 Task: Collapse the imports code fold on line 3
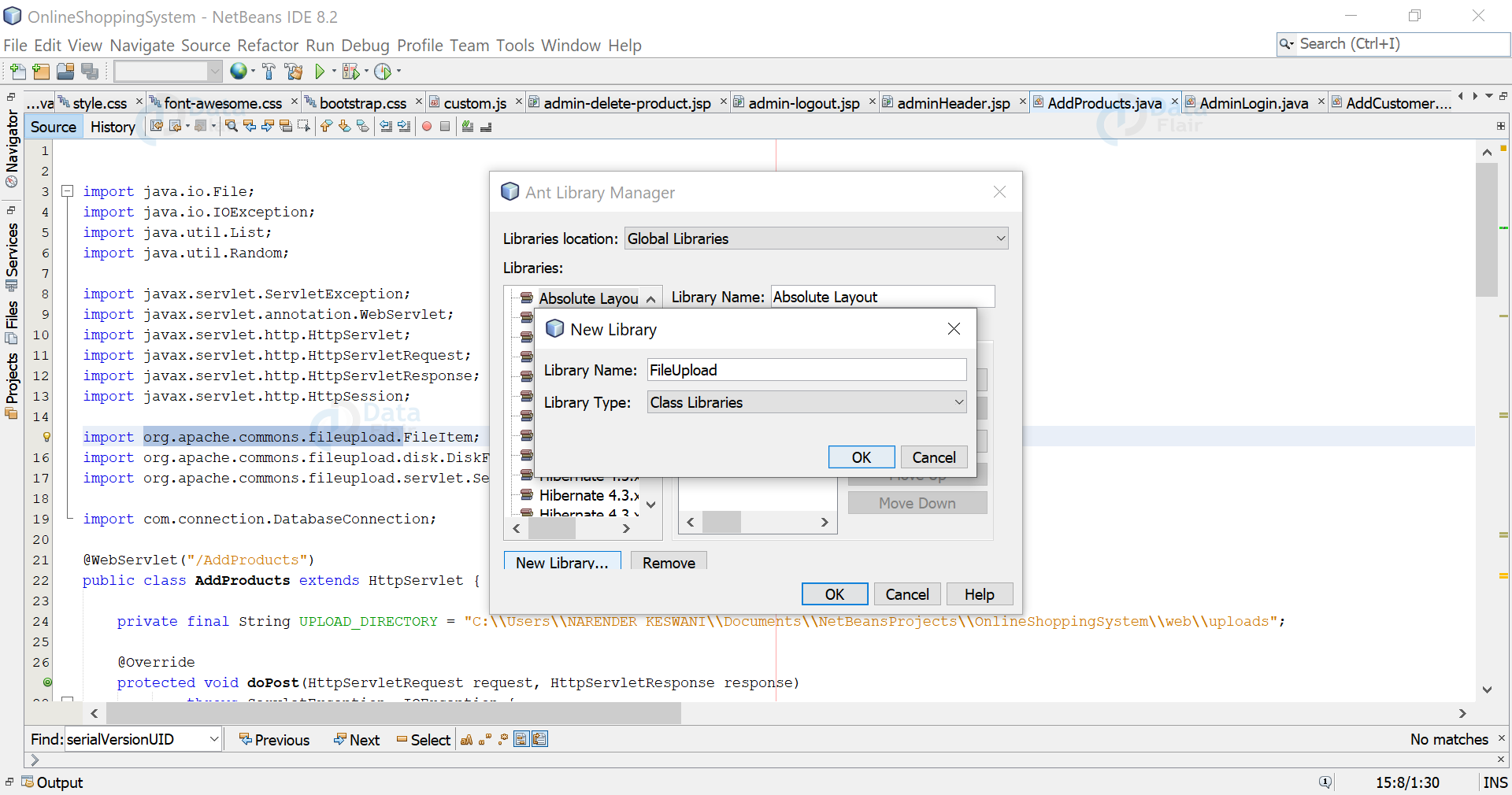[x=68, y=191]
